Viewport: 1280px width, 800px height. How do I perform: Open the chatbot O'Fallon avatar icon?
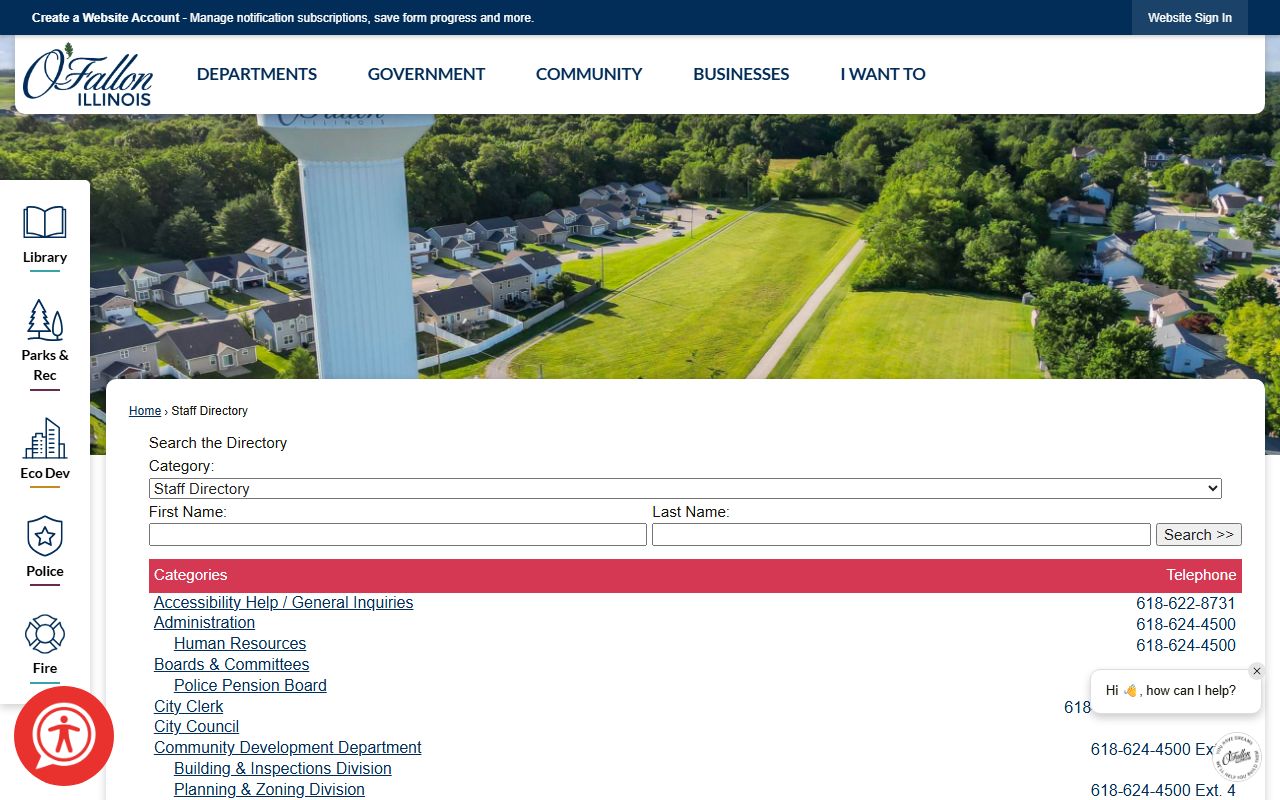pos(1237,757)
